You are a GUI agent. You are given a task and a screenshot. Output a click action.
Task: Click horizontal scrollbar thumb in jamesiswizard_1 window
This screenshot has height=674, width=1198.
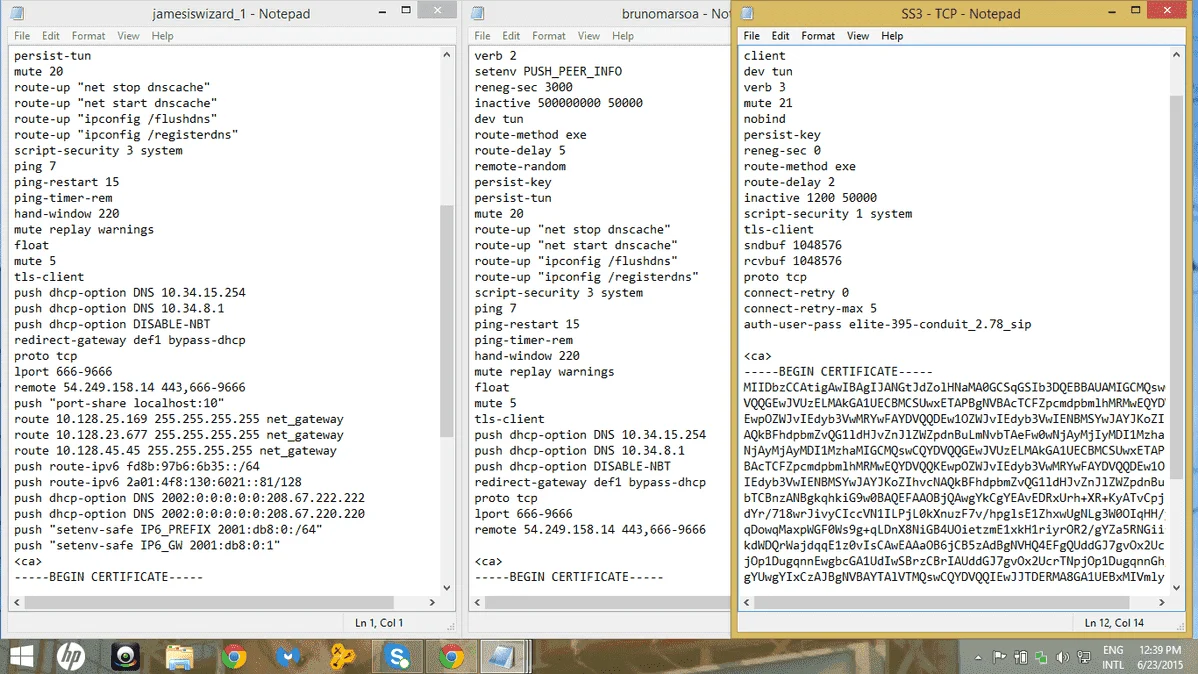tap(209, 602)
